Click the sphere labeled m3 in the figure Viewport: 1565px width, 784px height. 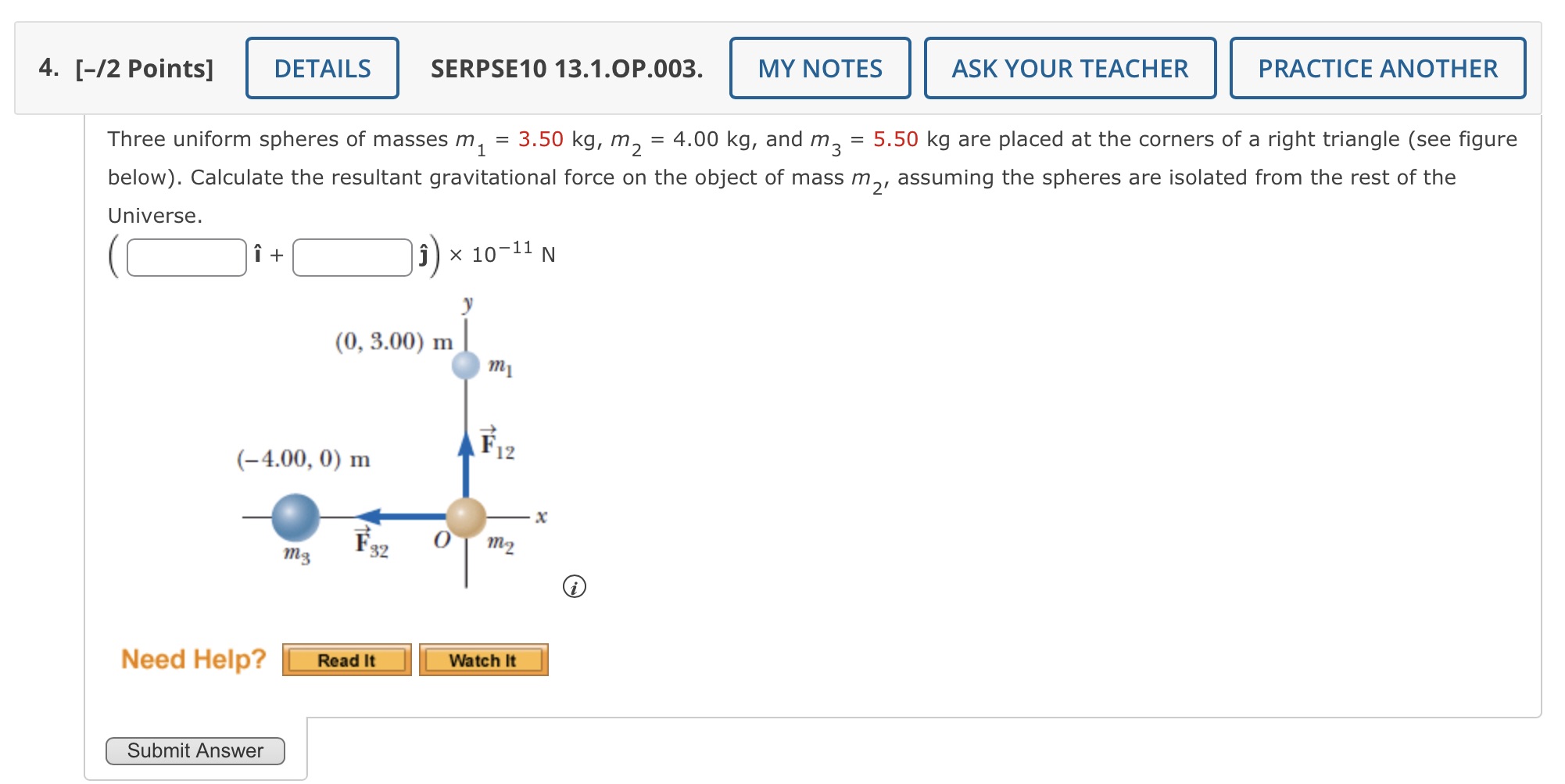[x=295, y=516]
